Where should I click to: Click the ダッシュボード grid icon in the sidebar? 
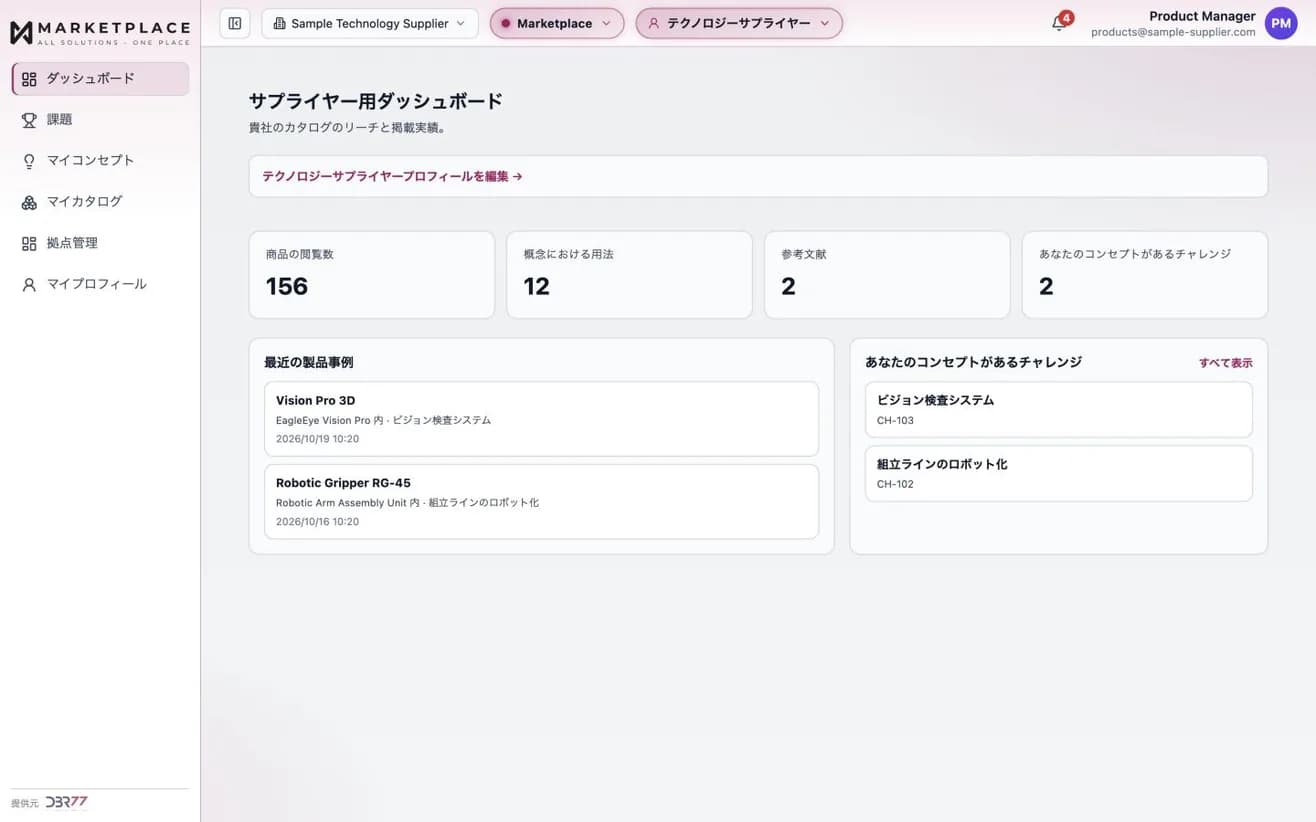[x=29, y=79]
